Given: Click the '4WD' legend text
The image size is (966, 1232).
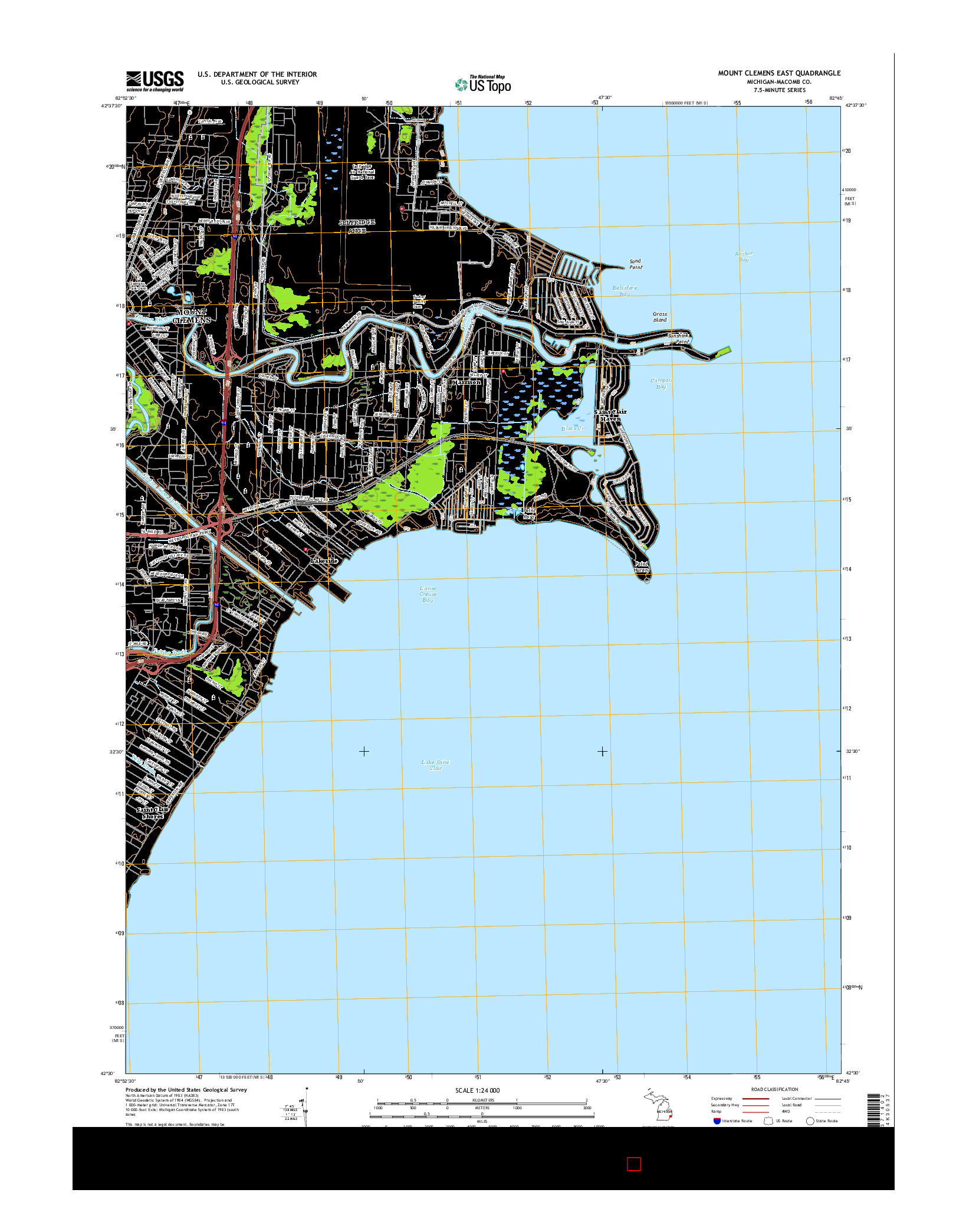Looking at the screenshot, I should (786, 1112).
